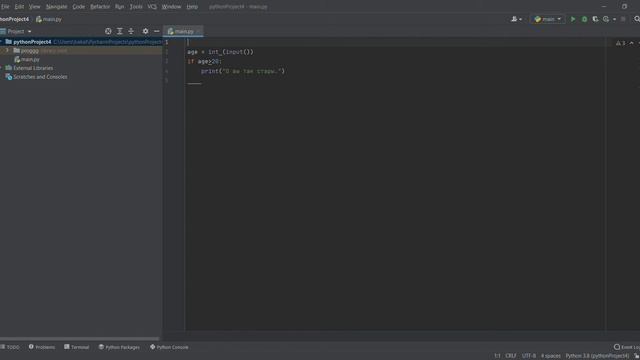The image size is (640, 360).
Task: Click the 4 spaces indent setting
Action: click(551, 356)
